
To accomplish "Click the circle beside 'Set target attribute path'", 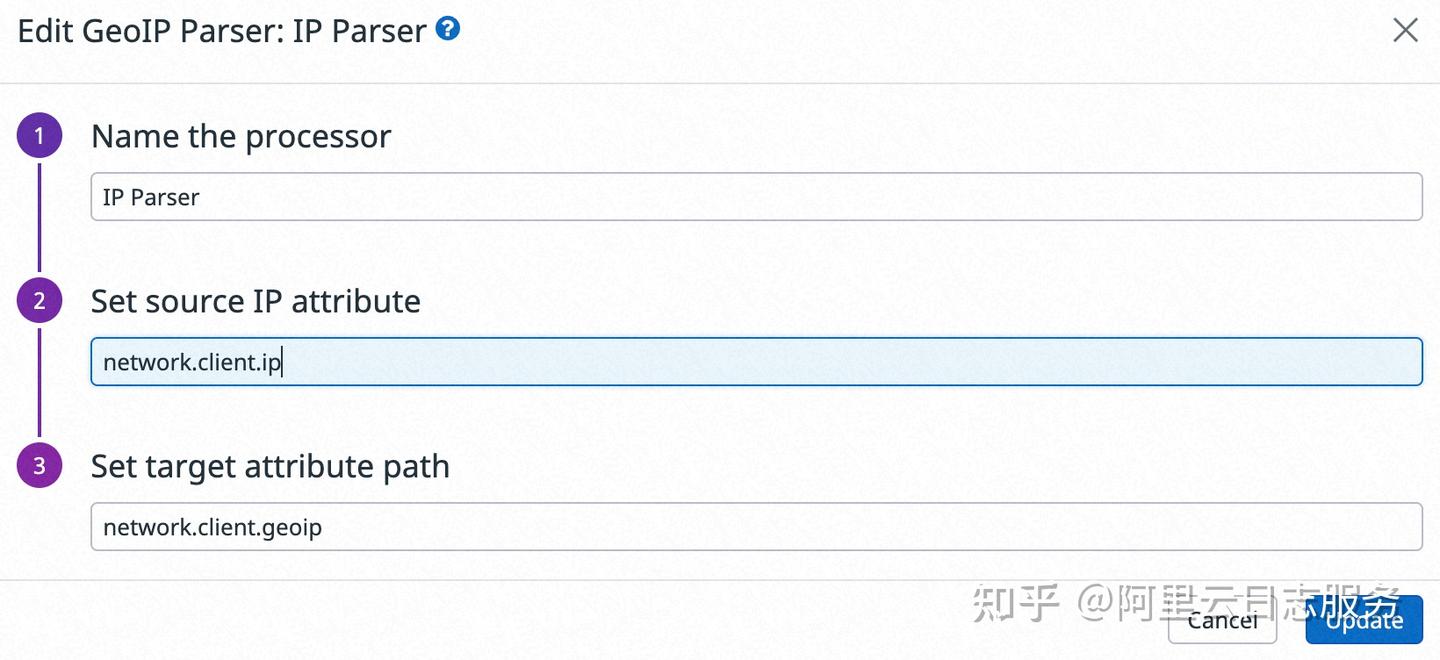I will (39, 464).
